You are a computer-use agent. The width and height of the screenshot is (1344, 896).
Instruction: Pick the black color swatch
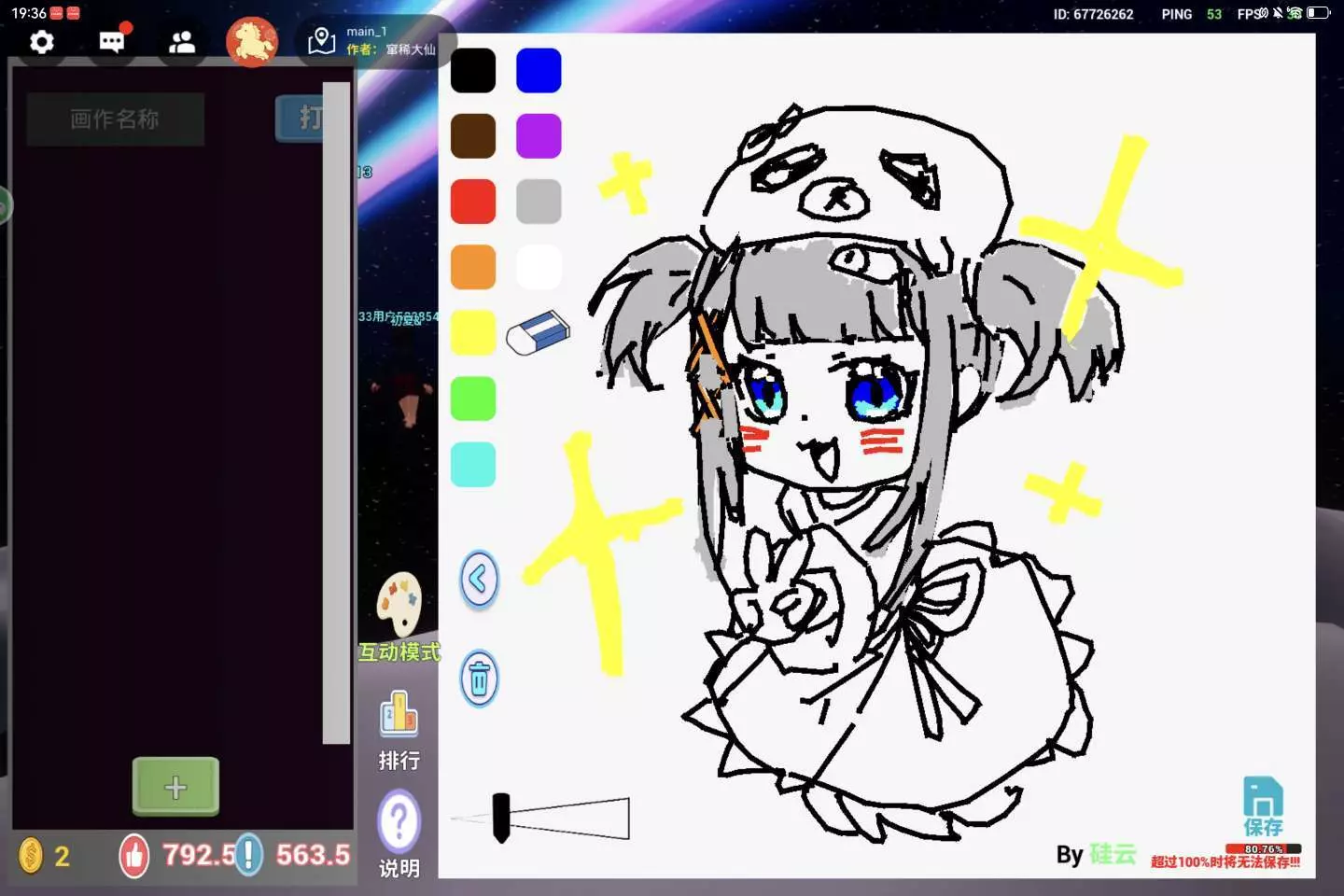[x=473, y=71]
